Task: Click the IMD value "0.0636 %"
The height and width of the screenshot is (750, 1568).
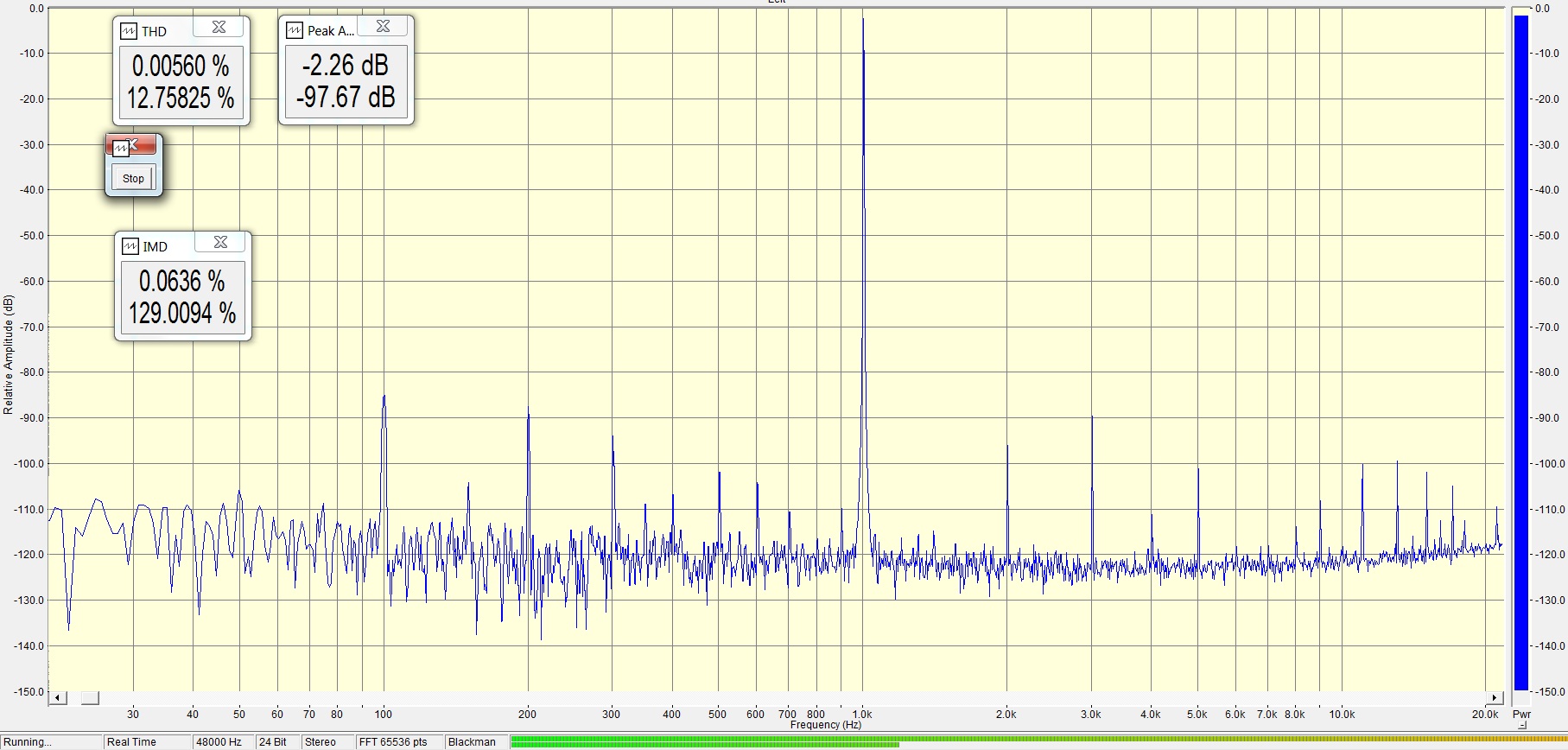Action: tap(182, 281)
